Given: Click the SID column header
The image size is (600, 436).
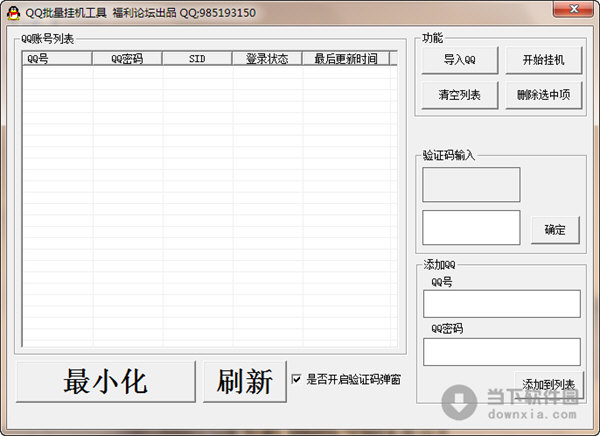Looking at the screenshot, I should pyautogui.click(x=197, y=59).
